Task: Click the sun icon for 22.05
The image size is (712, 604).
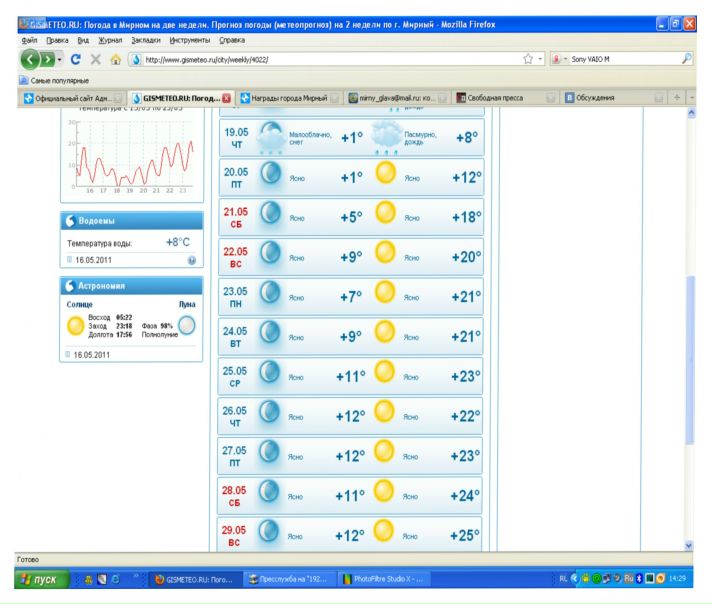Action: click(x=385, y=257)
